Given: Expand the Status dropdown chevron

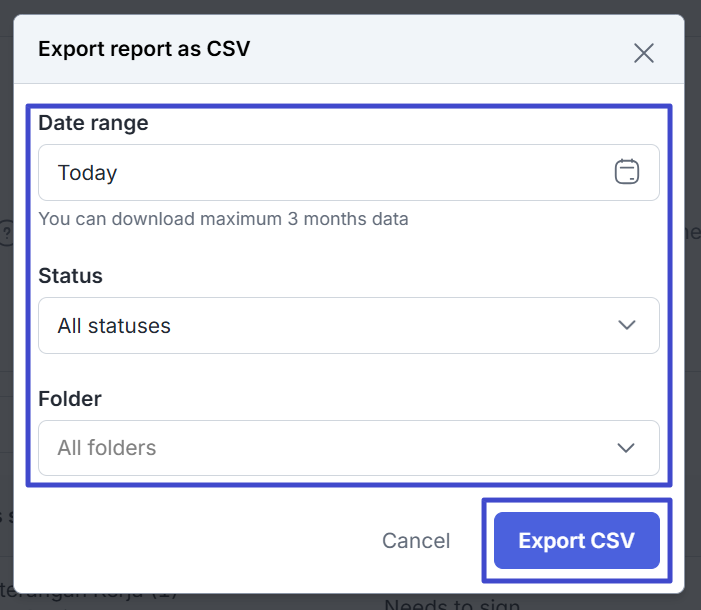Looking at the screenshot, I should coord(627,325).
